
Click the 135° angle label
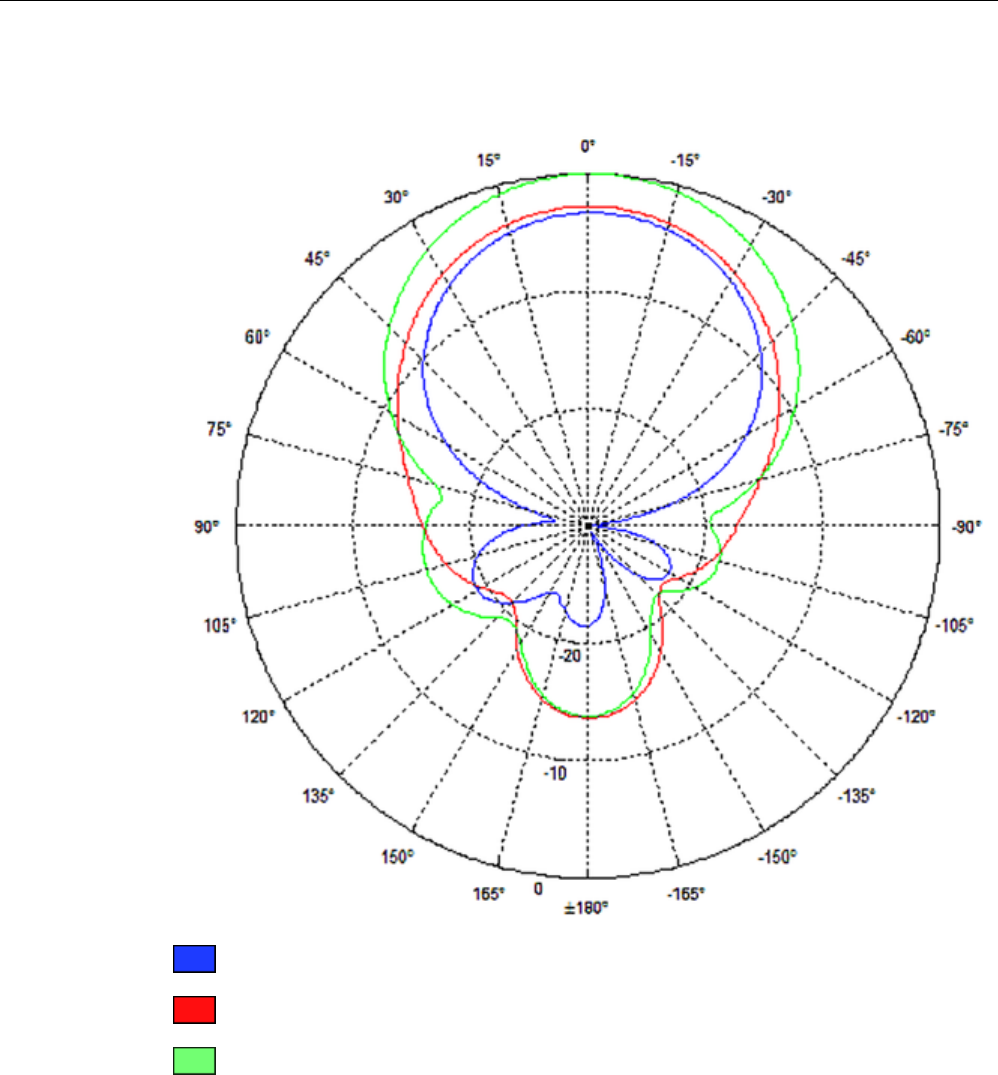coord(319,796)
